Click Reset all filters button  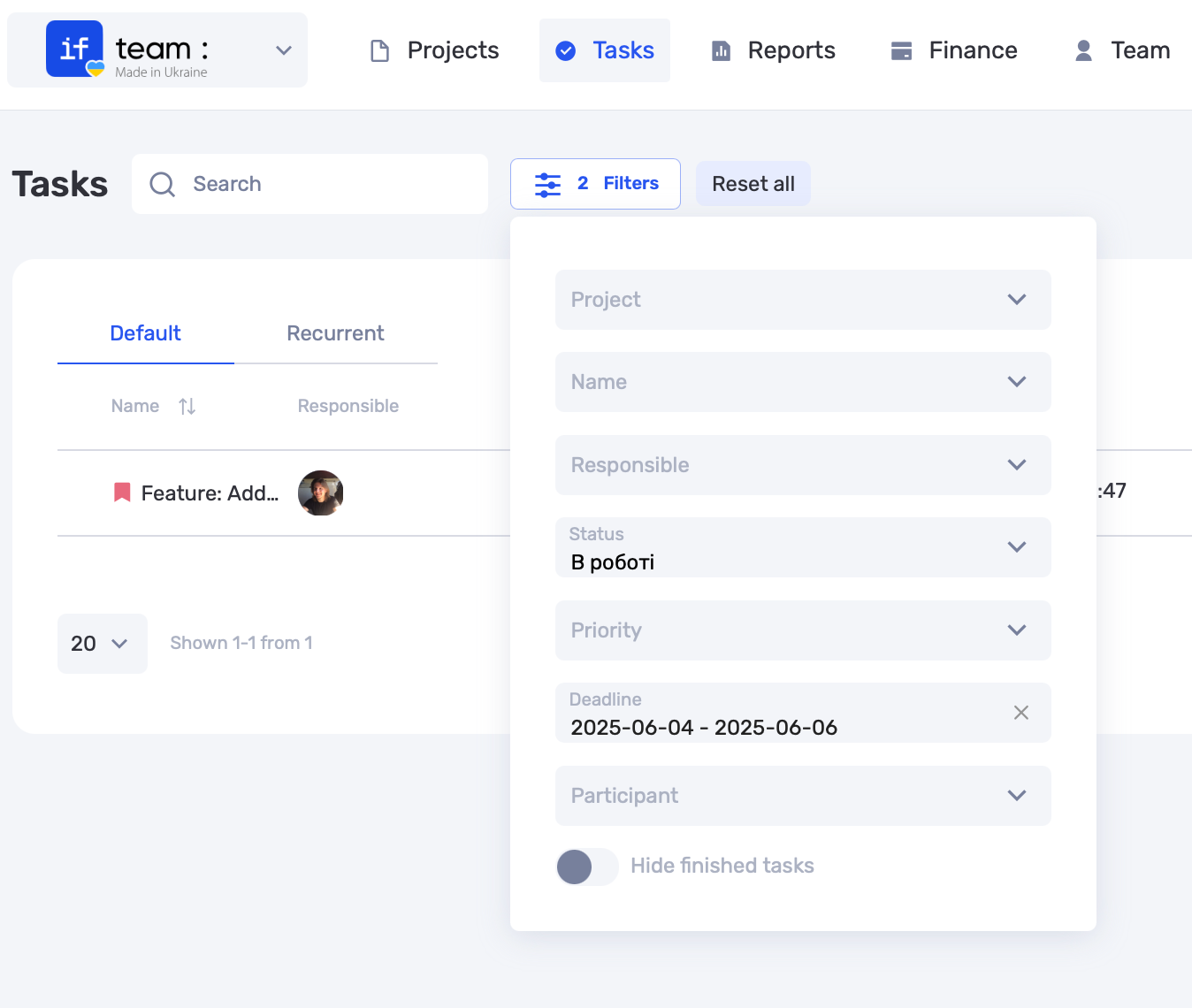click(x=753, y=184)
